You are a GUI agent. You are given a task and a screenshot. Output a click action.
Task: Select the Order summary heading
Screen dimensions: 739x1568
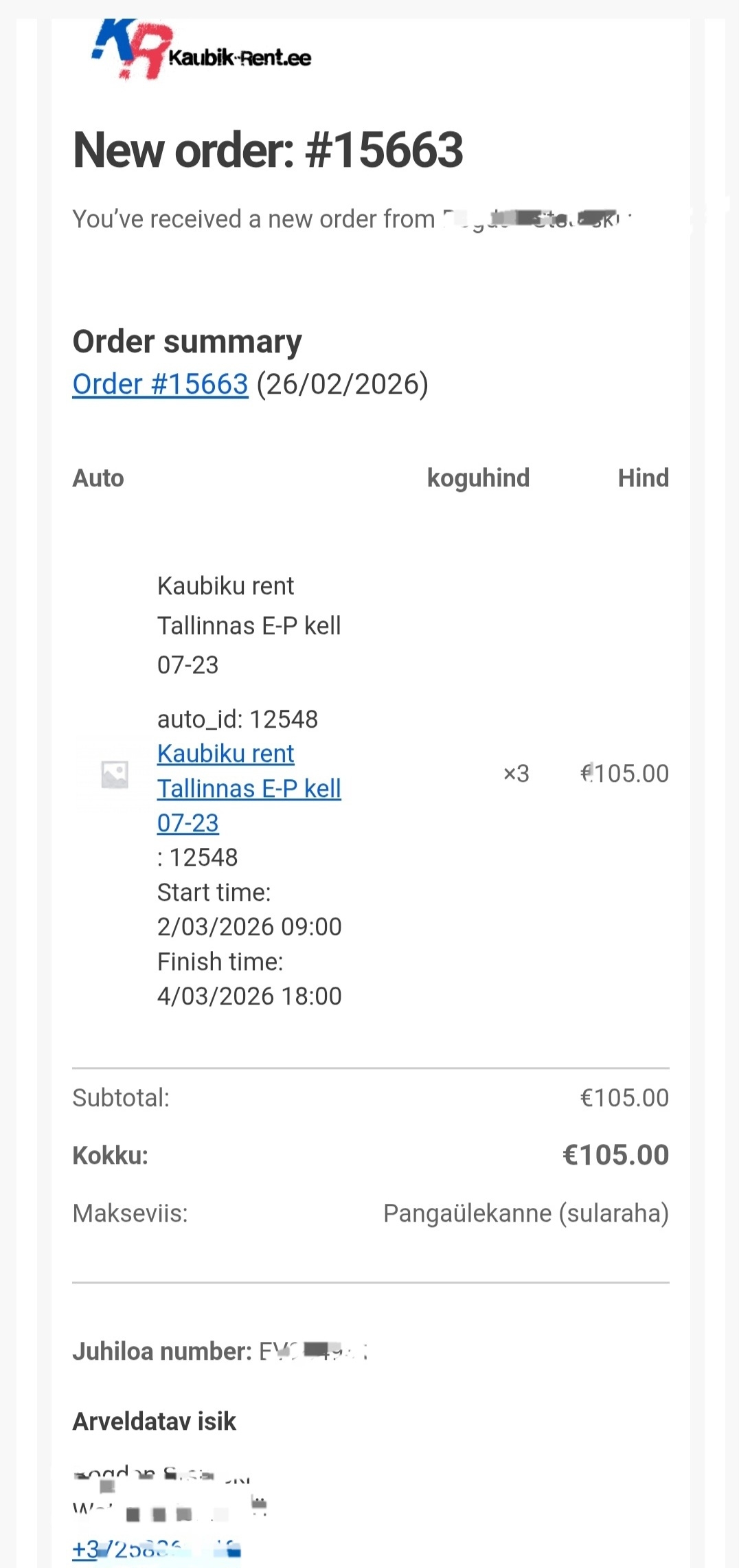187,341
